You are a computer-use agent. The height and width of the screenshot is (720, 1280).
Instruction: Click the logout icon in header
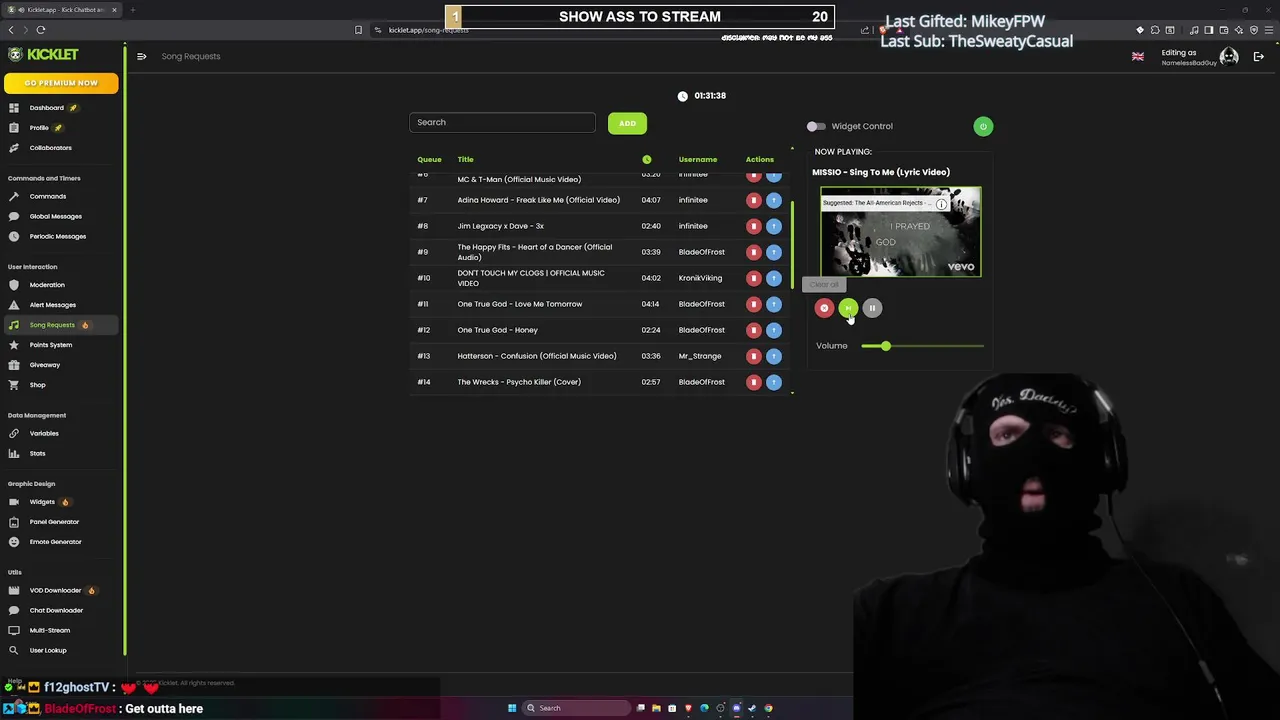pos(1259,57)
